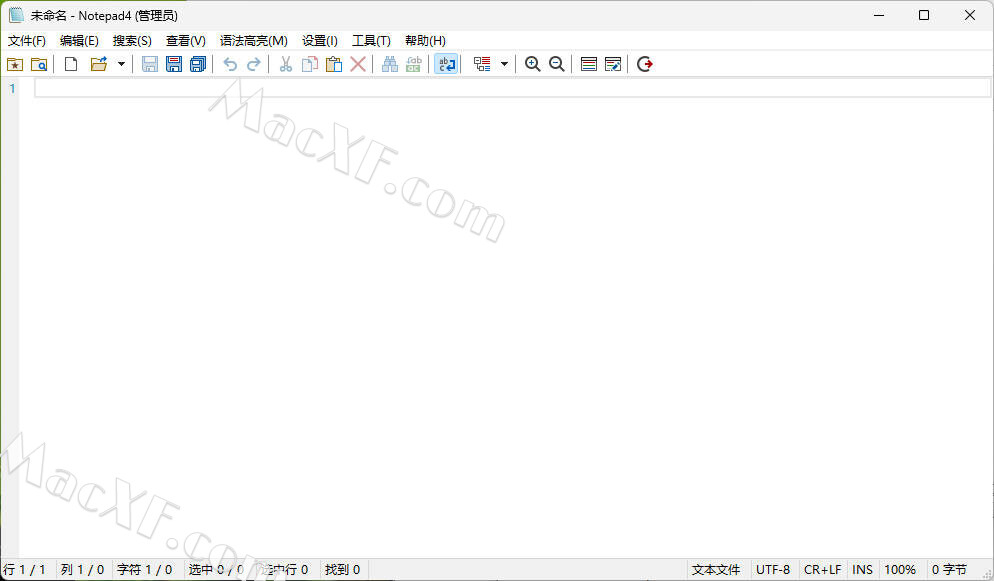The image size is (994, 581).
Task: Click the Copy icon
Action: (310, 64)
